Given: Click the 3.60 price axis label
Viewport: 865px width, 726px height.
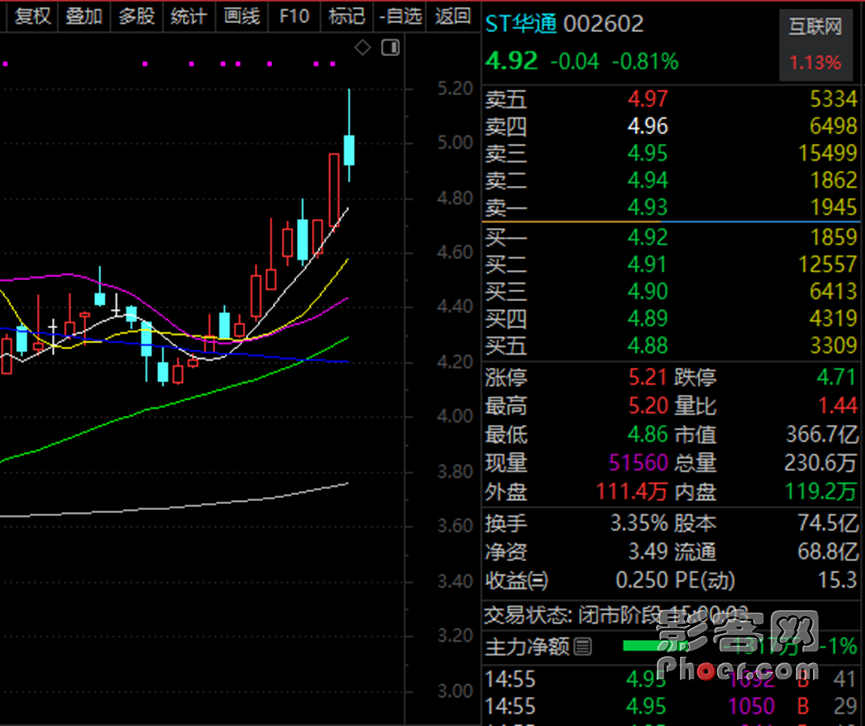Looking at the screenshot, I should point(455,526).
